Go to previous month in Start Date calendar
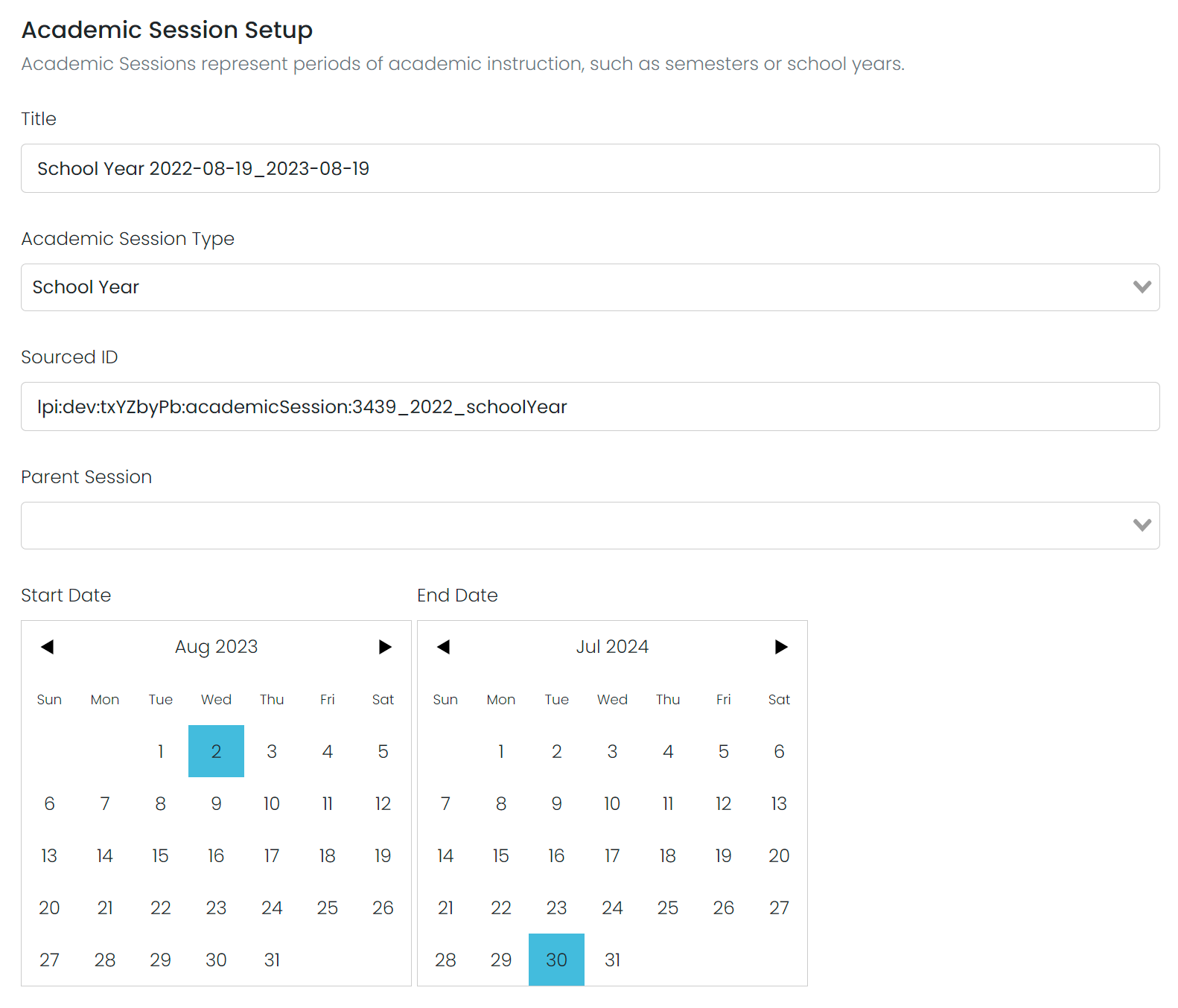The width and height of the screenshot is (1178, 1008). (48, 646)
